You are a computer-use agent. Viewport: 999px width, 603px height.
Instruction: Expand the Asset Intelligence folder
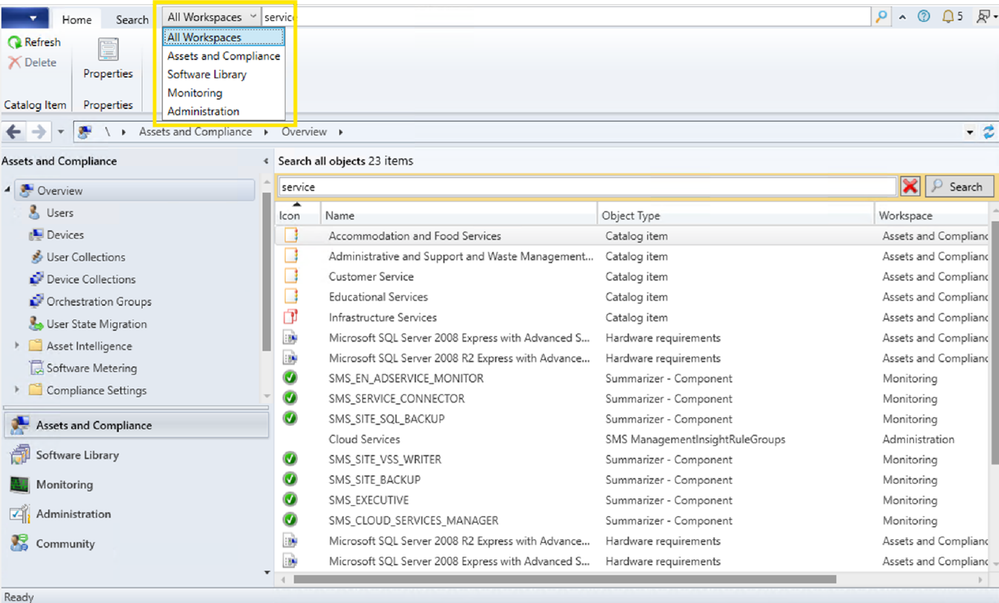click(17, 345)
